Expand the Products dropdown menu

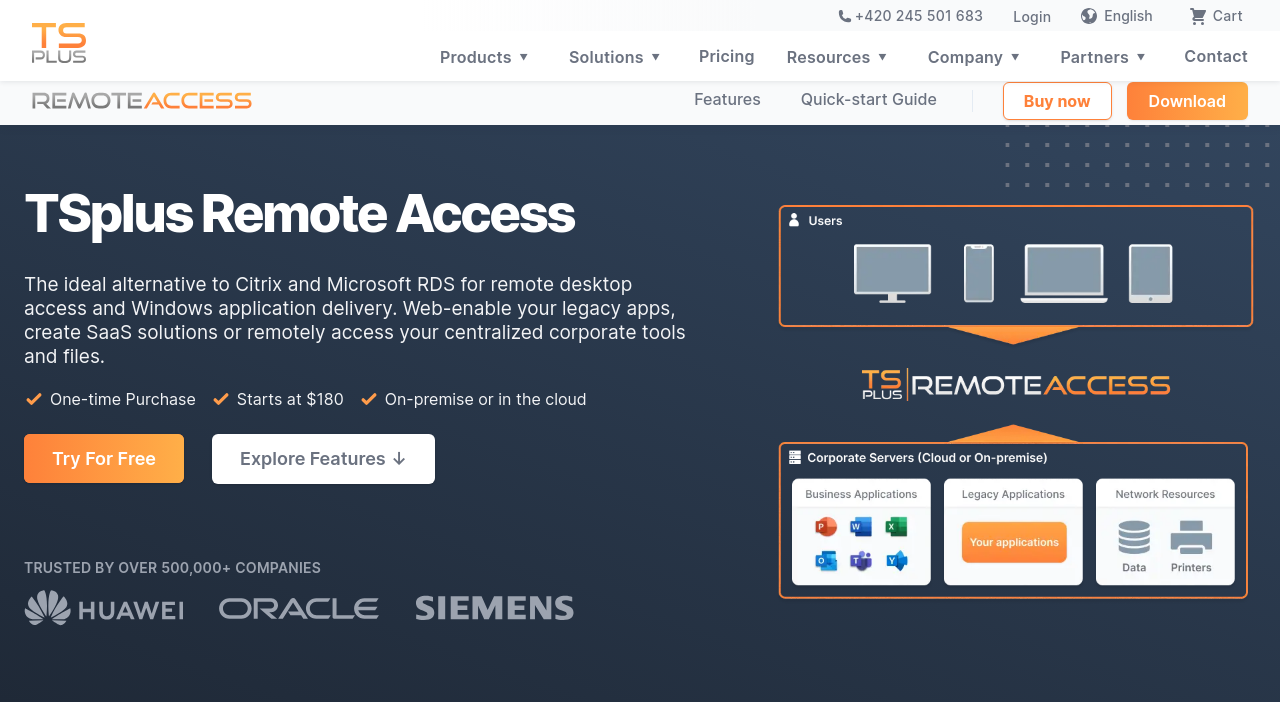click(x=485, y=57)
